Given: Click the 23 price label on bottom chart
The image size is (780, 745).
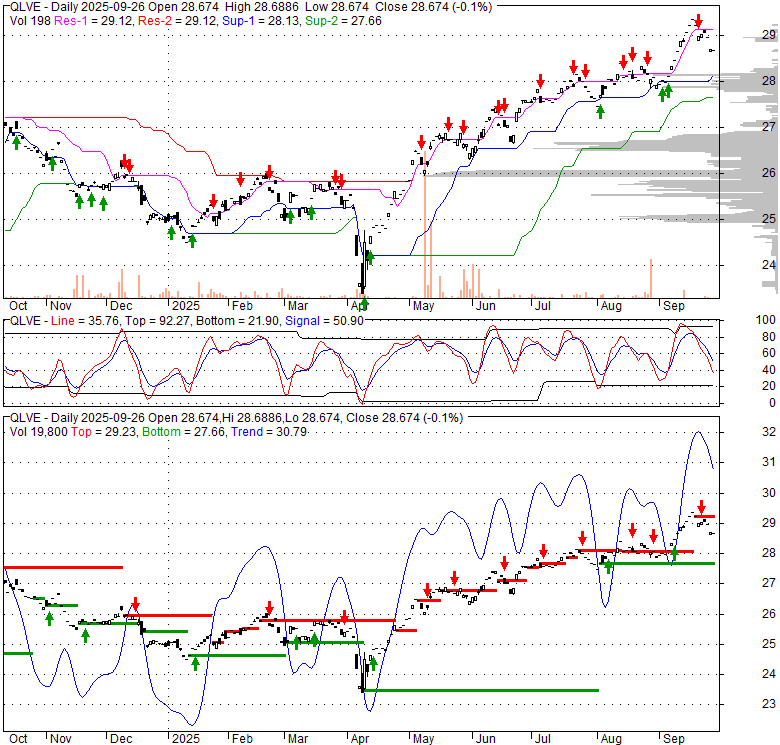Looking at the screenshot, I should pyautogui.click(x=769, y=704).
